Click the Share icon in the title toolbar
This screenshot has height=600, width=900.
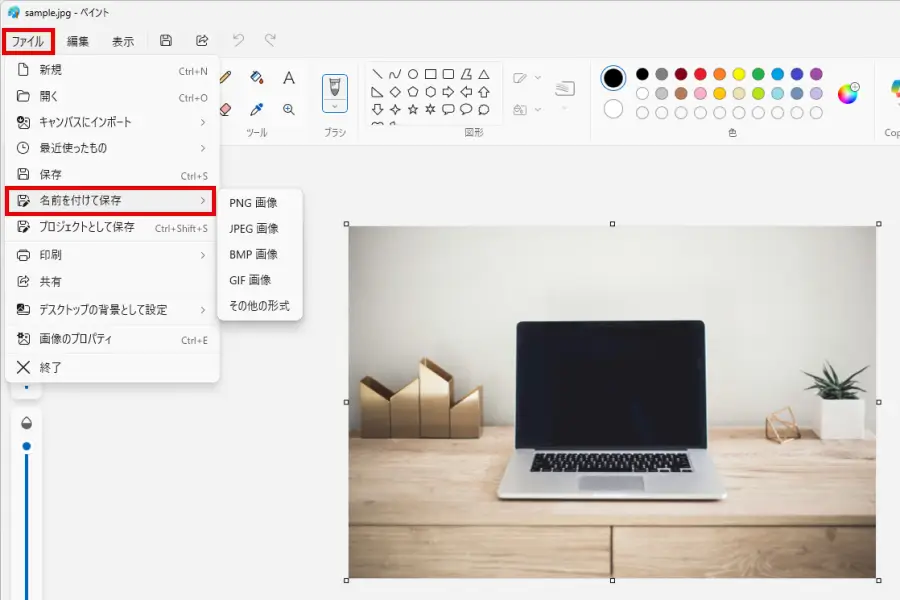coord(202,41)
